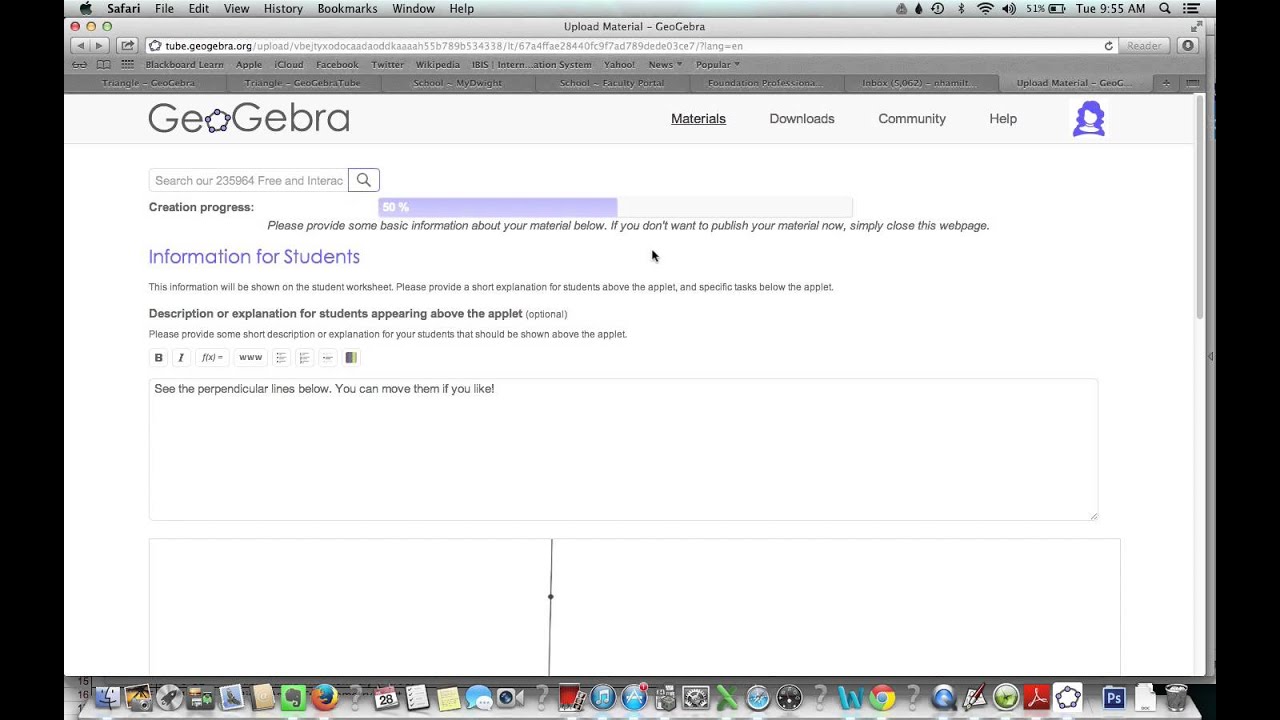
Task: Open the Top Sites grid icon
Action: coord(127,65)
